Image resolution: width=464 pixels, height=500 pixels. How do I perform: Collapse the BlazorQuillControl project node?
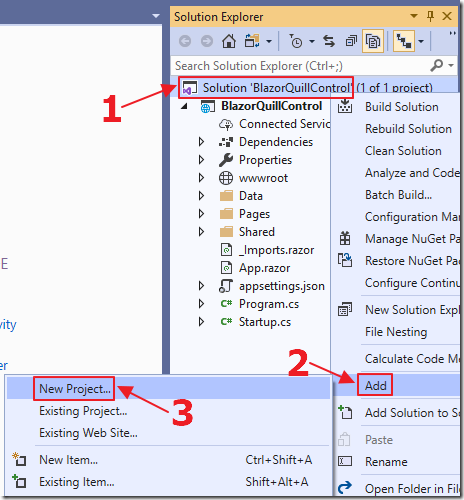click(x=184, y=106)
